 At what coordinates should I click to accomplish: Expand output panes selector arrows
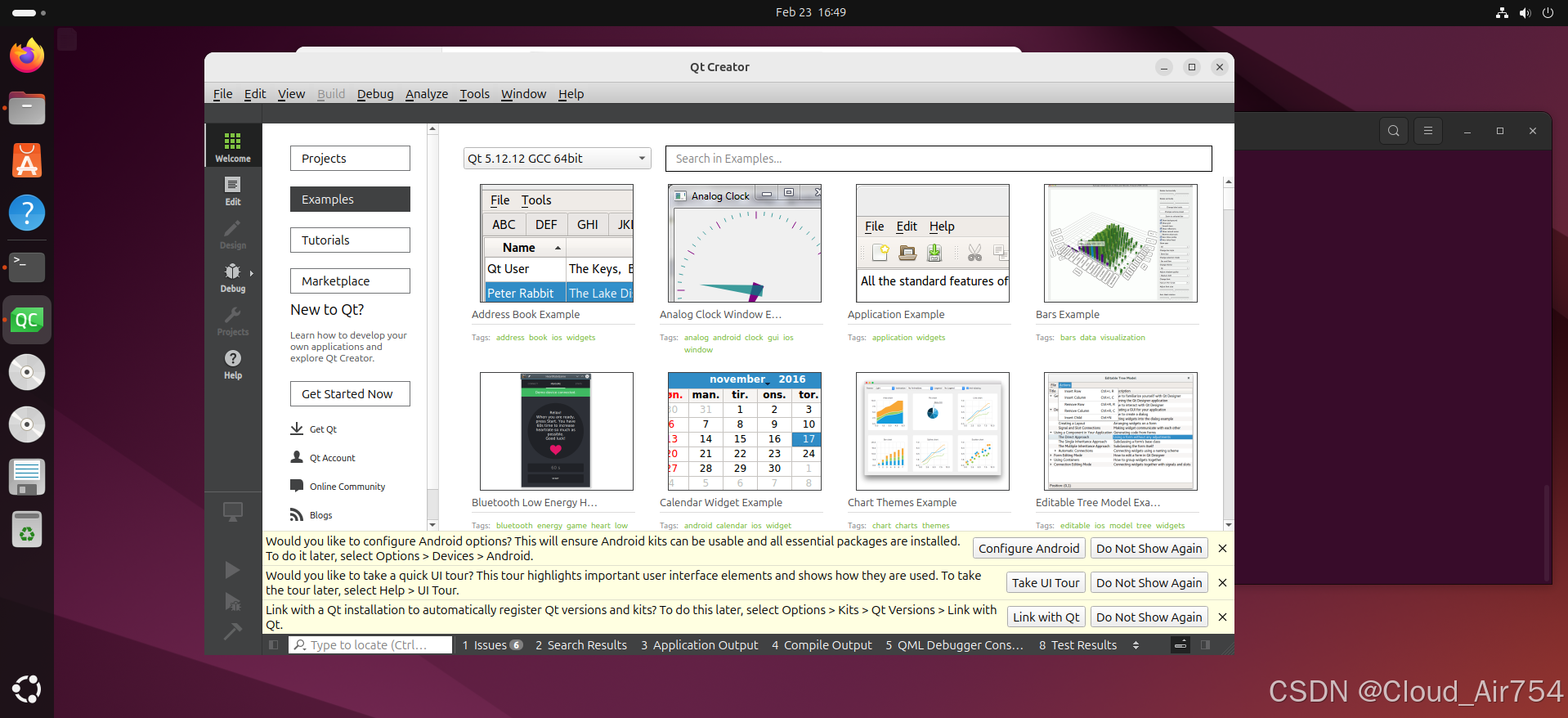(1136, 645)
